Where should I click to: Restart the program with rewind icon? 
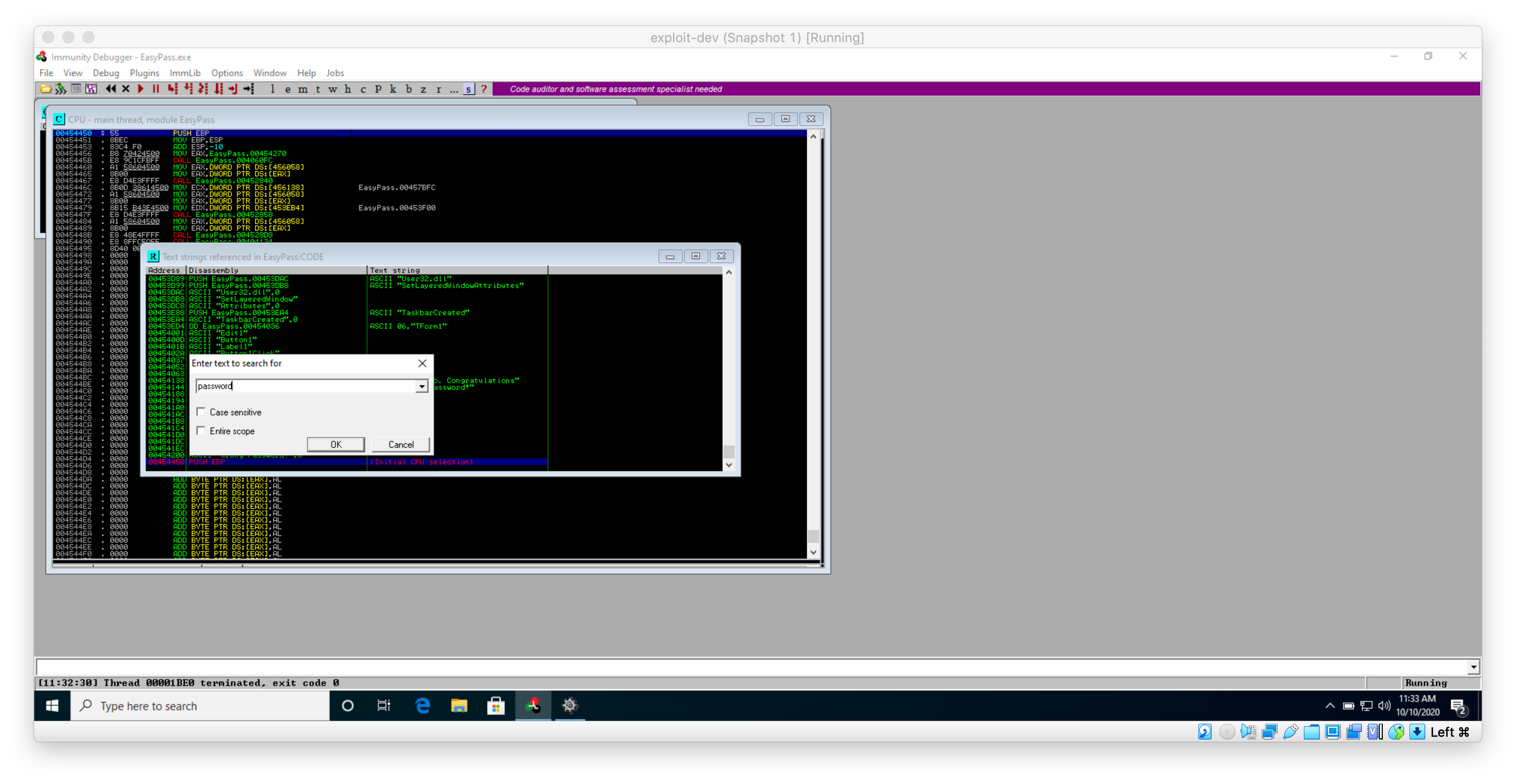pos(110,89)
